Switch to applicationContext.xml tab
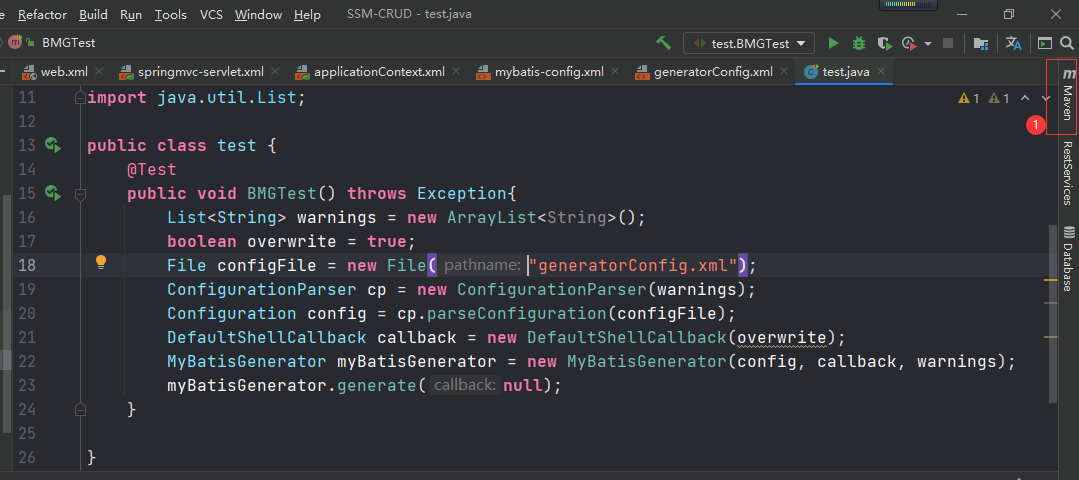This screenshot has height=480, width=1079. point(379,72)
